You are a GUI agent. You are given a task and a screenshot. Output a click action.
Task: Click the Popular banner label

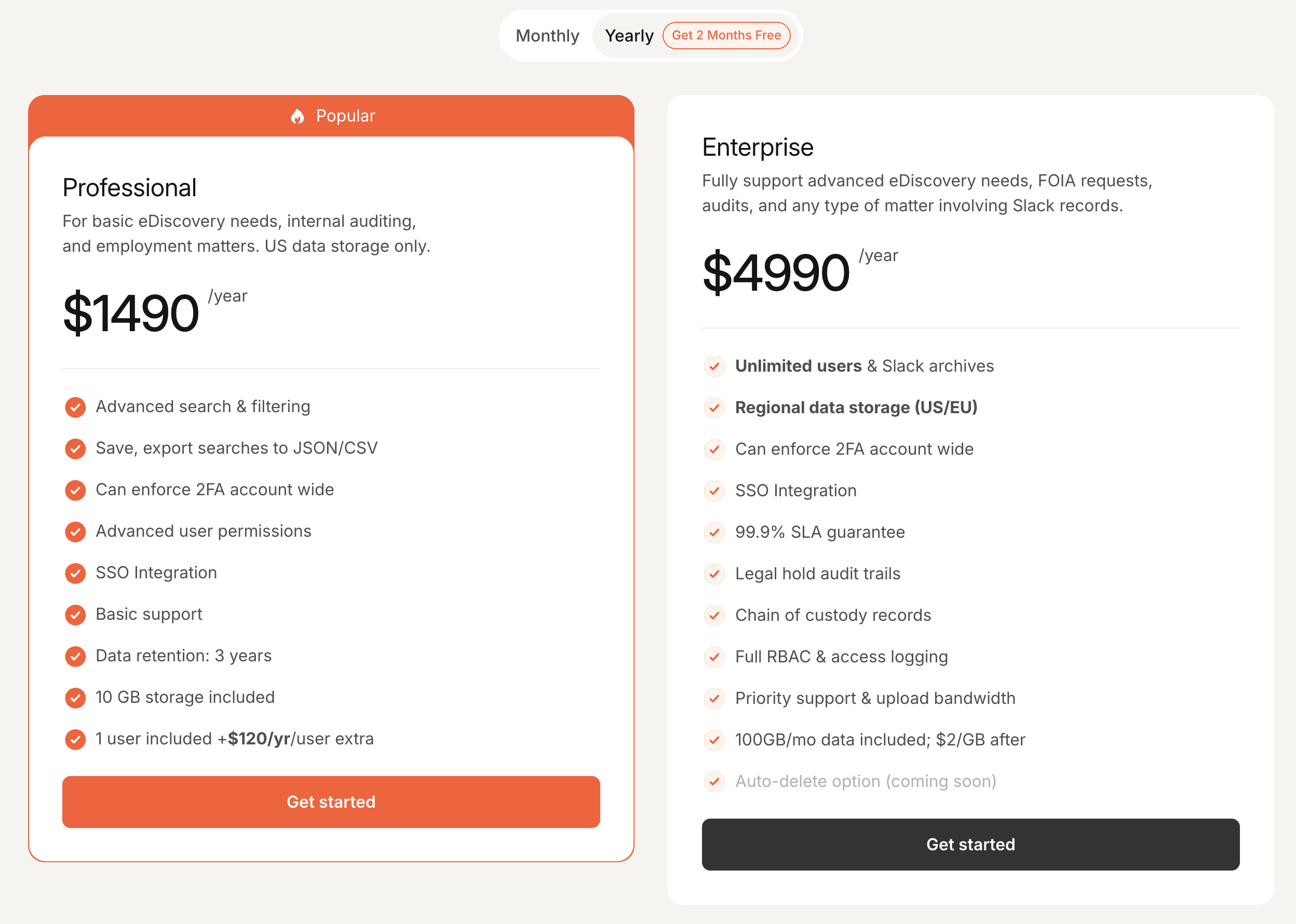[x=345, y=116]
